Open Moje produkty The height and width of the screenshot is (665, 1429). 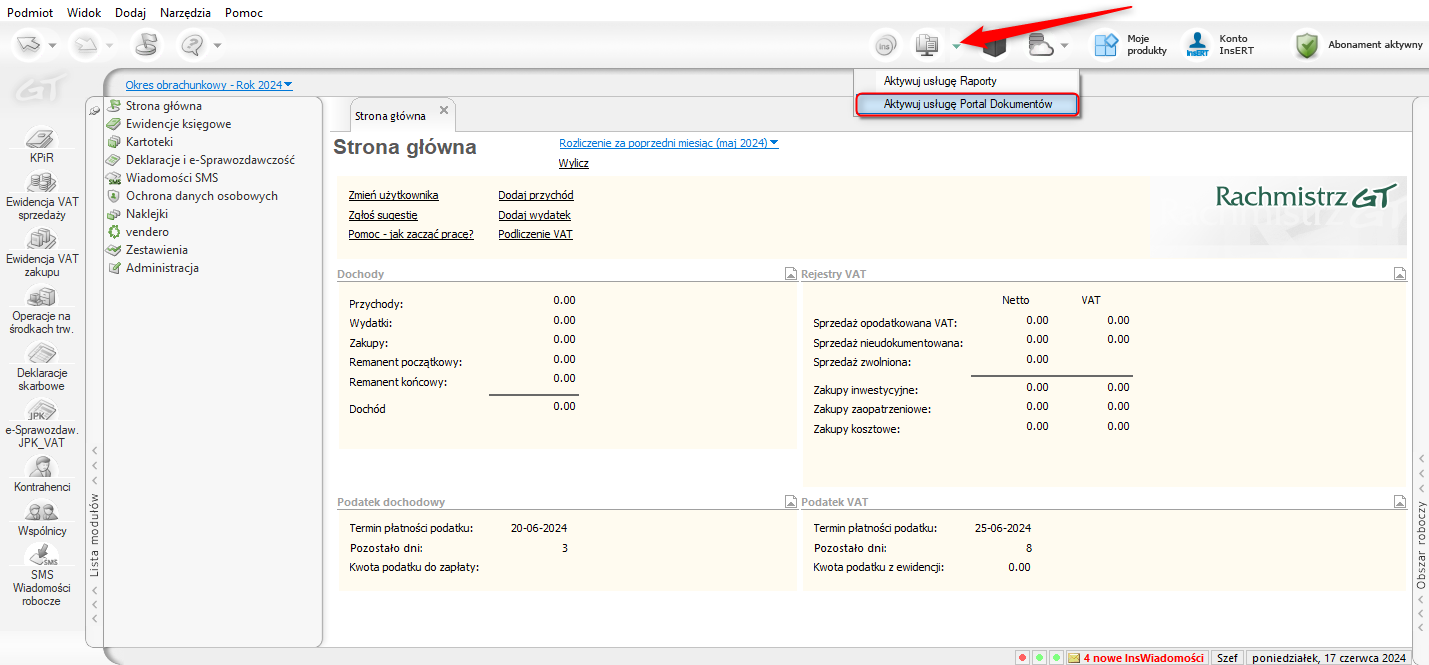pos(1129,45)
